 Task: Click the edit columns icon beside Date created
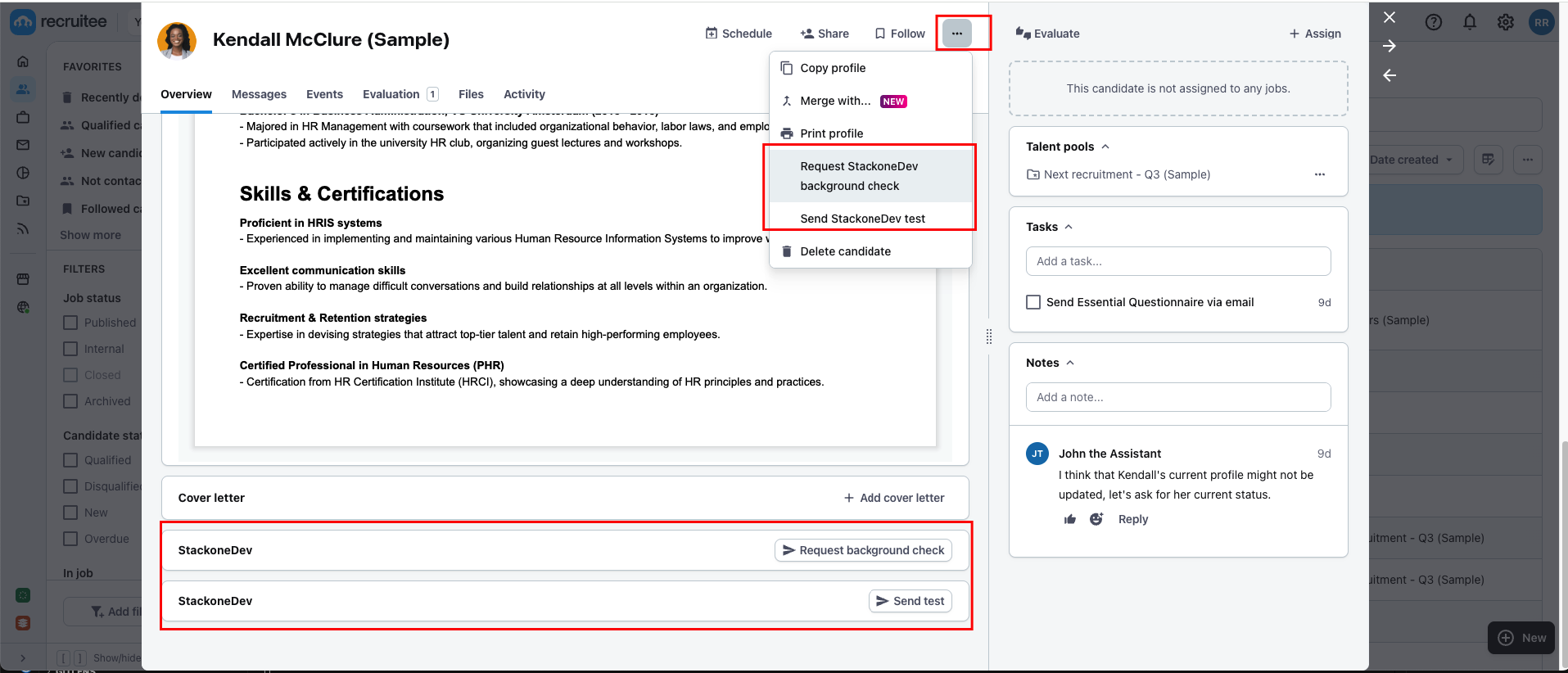click(x=1489, y=160)
